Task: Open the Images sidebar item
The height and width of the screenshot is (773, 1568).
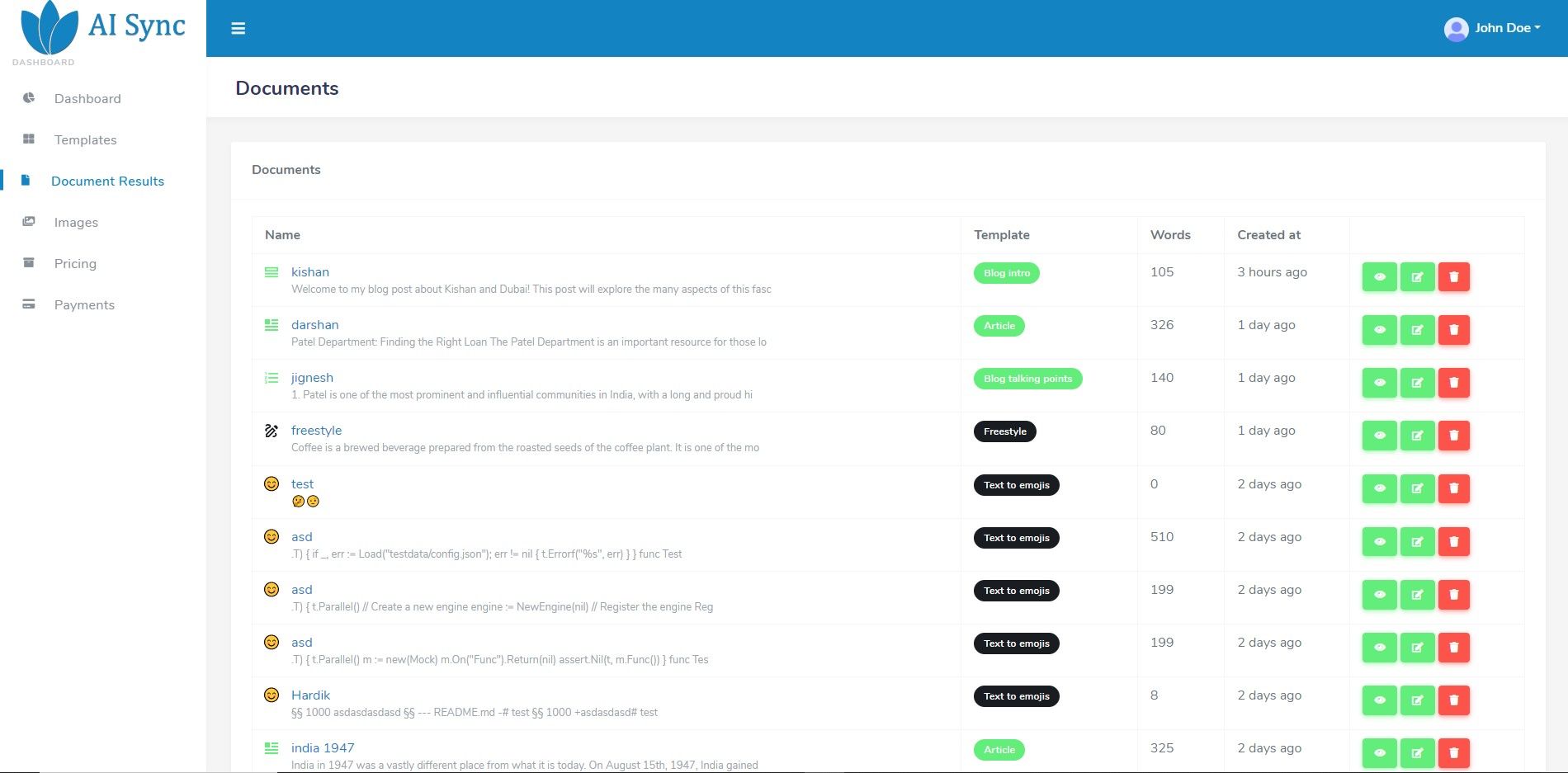Action: coord(76,223)
